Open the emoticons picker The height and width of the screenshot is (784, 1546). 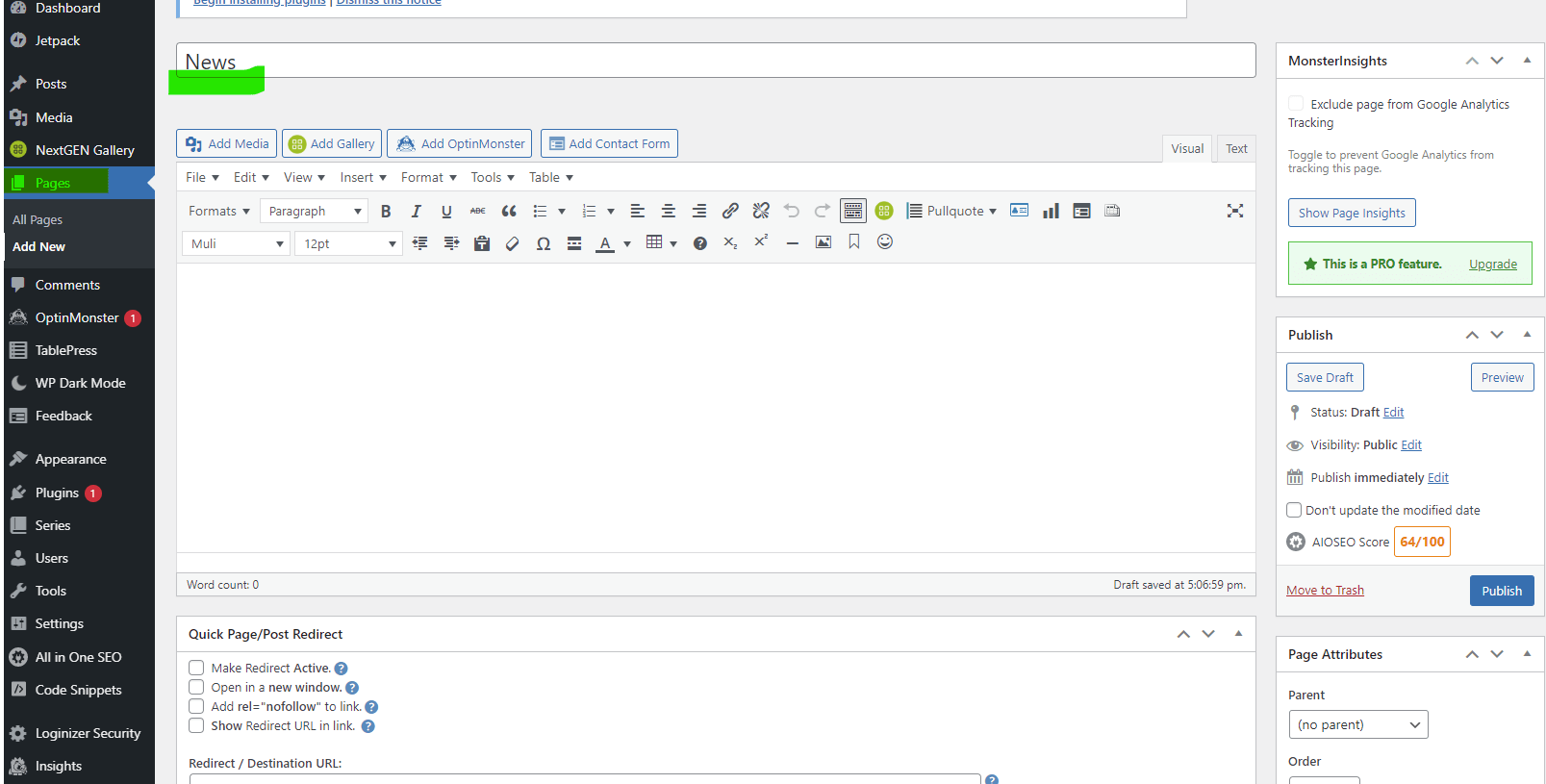coord(885,242)
